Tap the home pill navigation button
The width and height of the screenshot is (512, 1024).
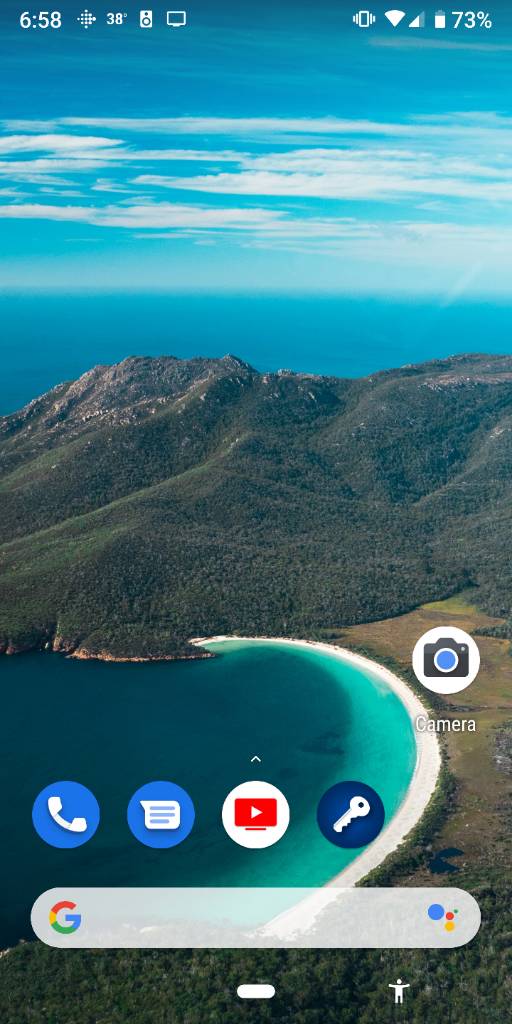pyautogui.click(x=256, y=991)
